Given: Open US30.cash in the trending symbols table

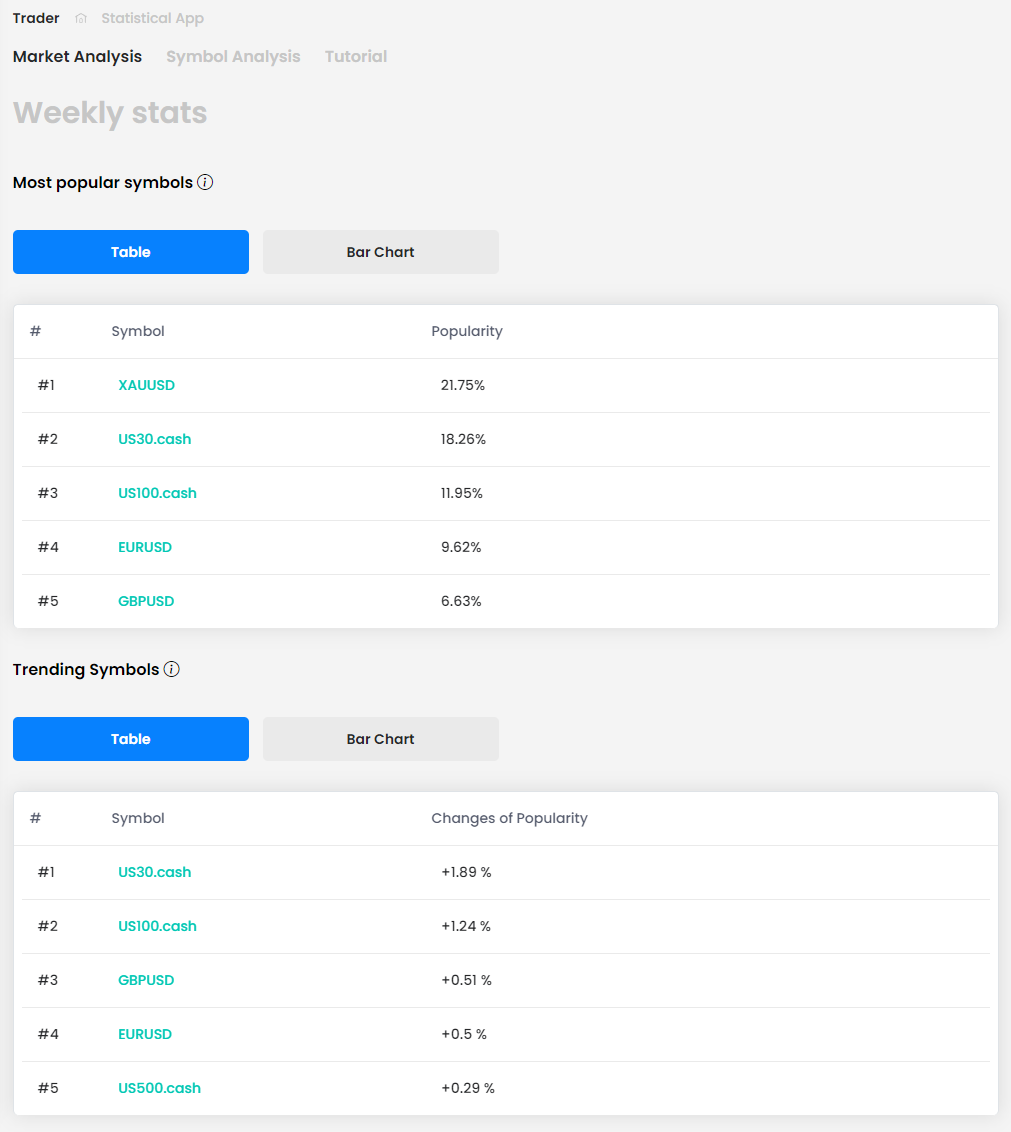Looking at the screenshot, I should click(x=154, y=872).
